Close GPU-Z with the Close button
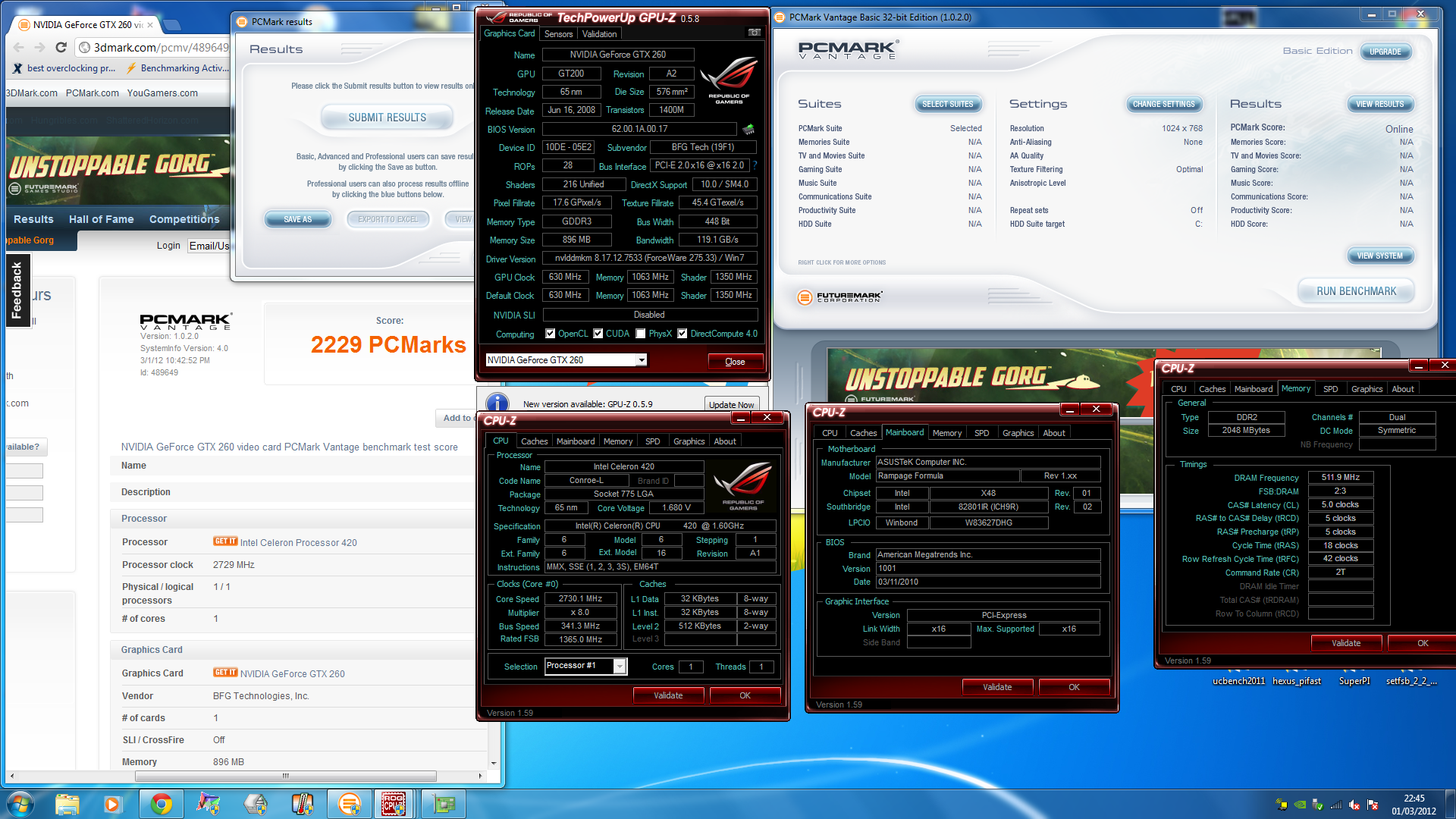The image size is (1456, 819). pyautogui.click(x=735, y=362)
